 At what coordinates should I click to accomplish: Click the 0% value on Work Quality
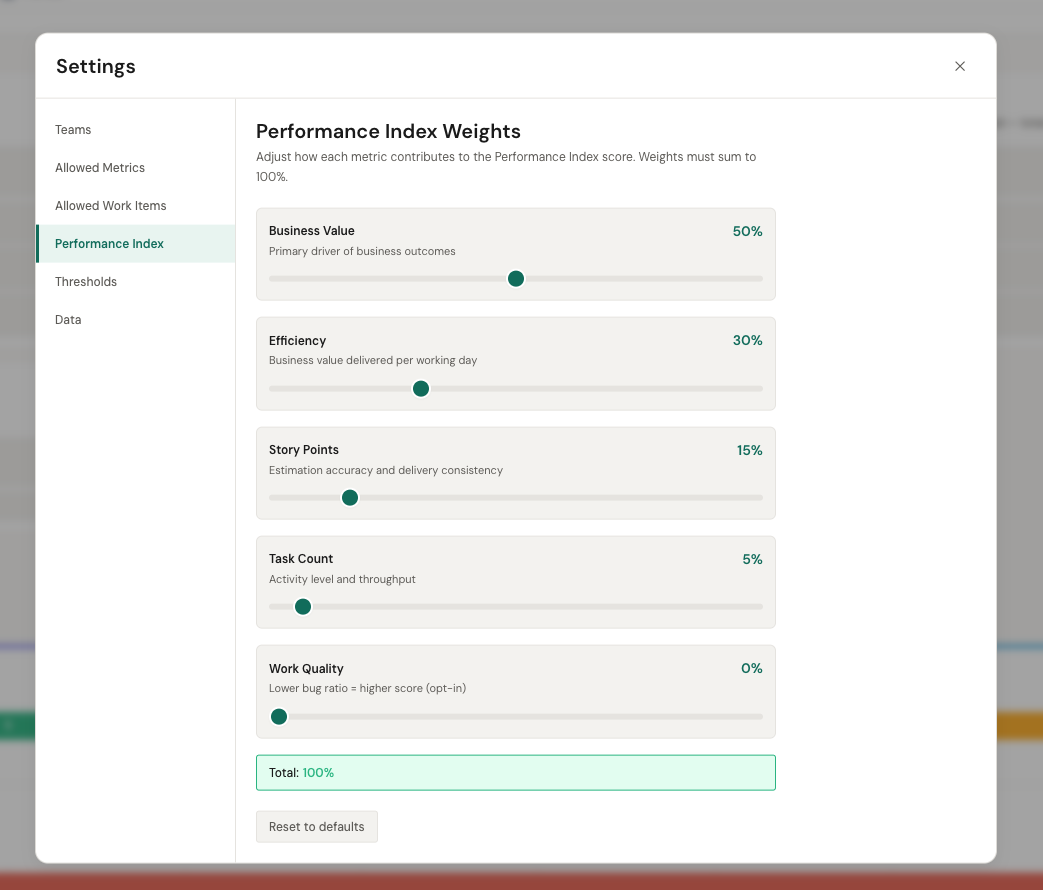tap(751, 668)
